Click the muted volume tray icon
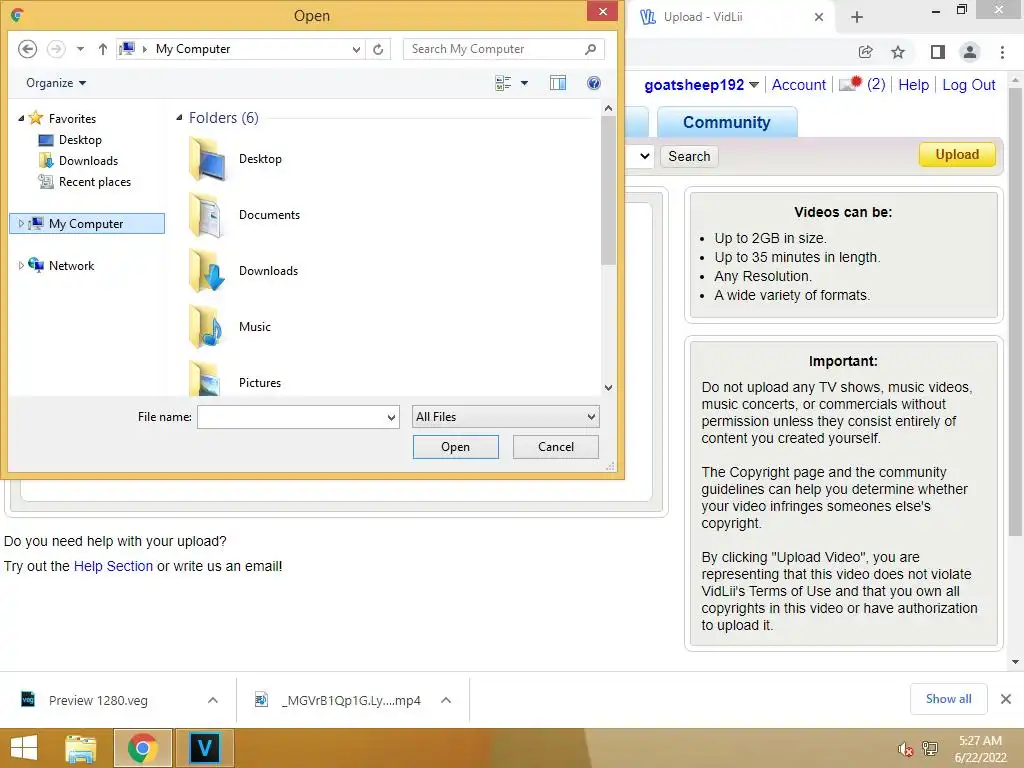Image resolution: width=1024 pixels, height=768 pixels. [905, 749]
